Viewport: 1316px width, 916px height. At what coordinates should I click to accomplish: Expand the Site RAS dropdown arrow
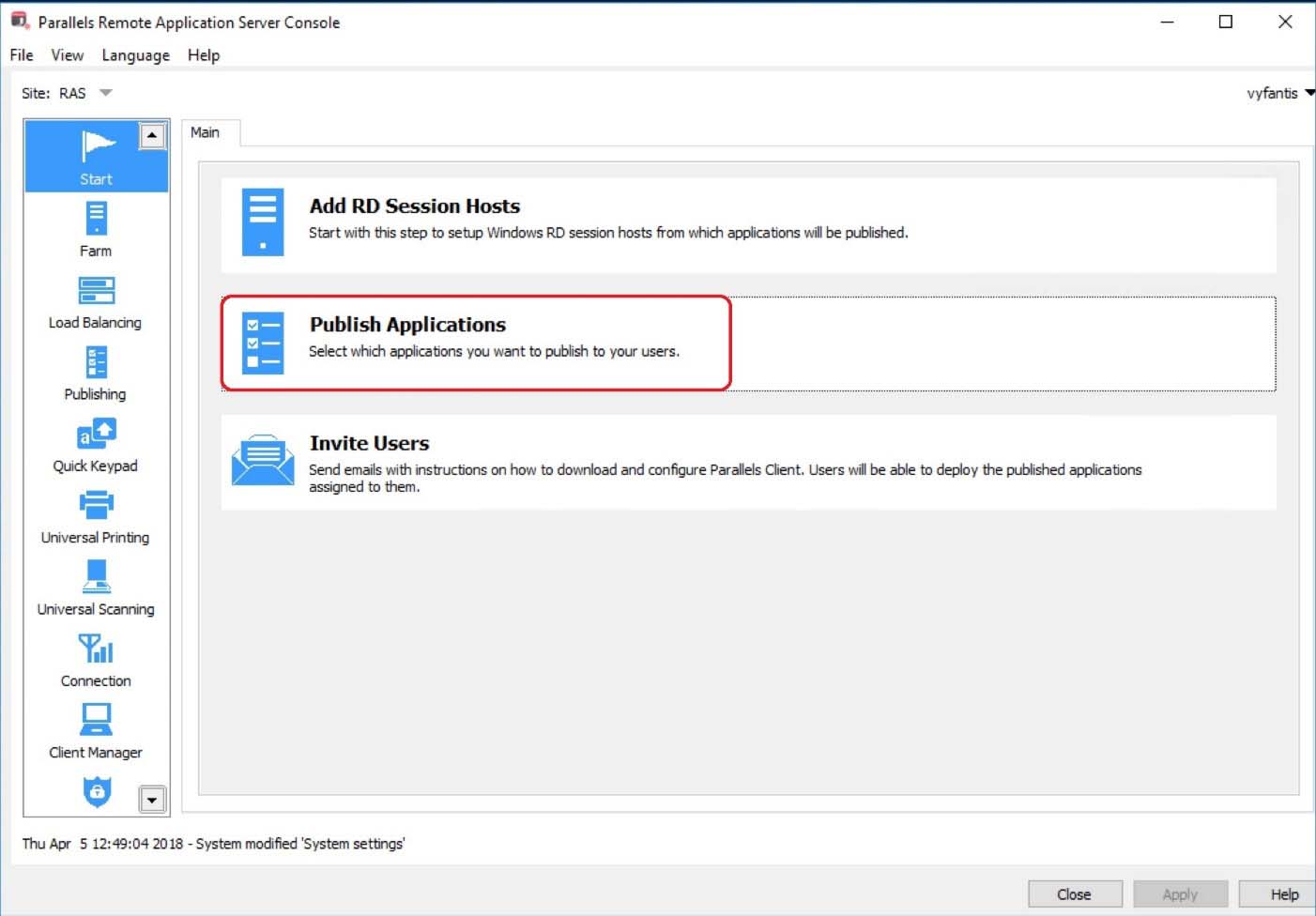coord(105,93)
